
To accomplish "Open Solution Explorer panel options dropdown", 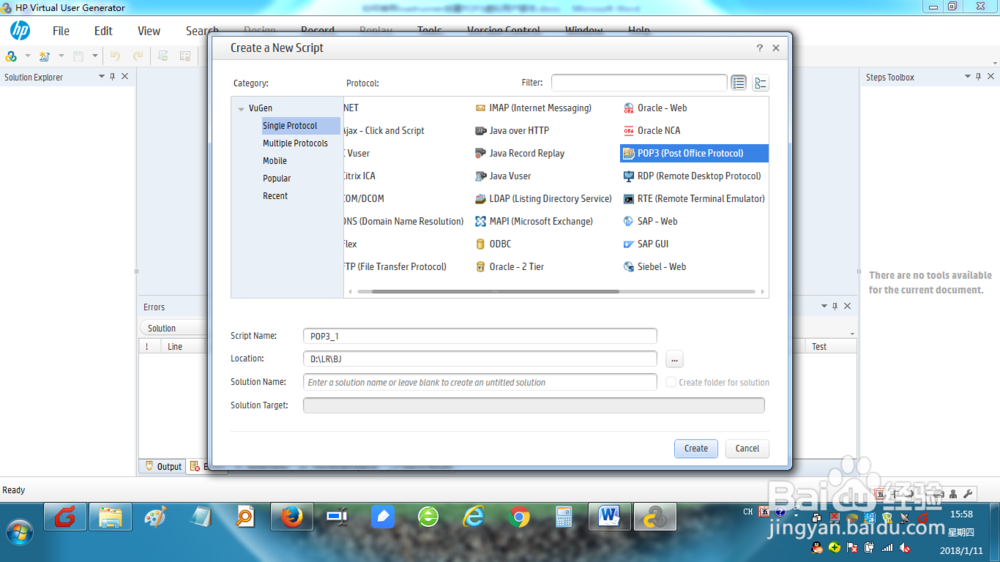I will [x=101, y=77].
